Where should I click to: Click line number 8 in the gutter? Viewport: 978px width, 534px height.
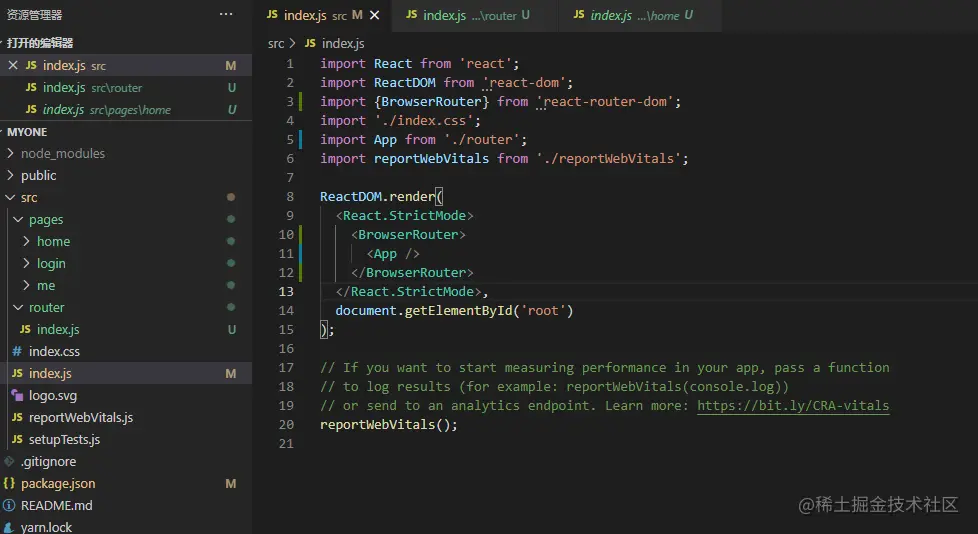click(289, 197)
